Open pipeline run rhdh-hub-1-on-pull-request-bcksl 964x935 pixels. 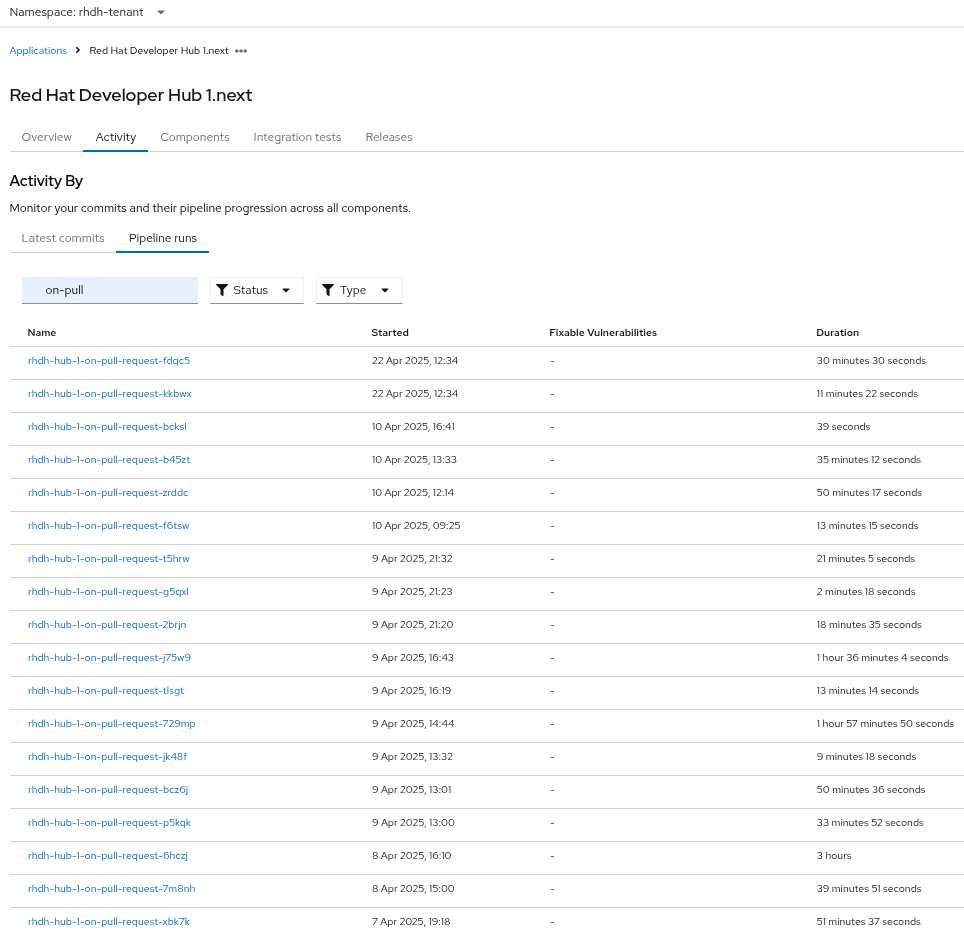tap(107, 427)
